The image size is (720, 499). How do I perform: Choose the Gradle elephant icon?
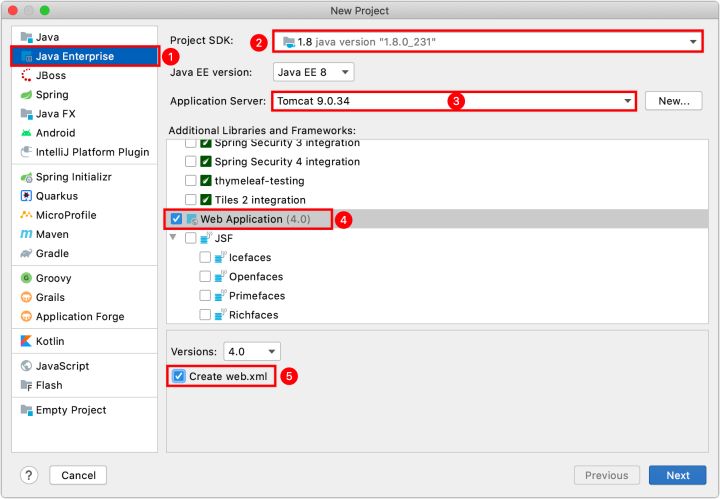coord(27,253)
